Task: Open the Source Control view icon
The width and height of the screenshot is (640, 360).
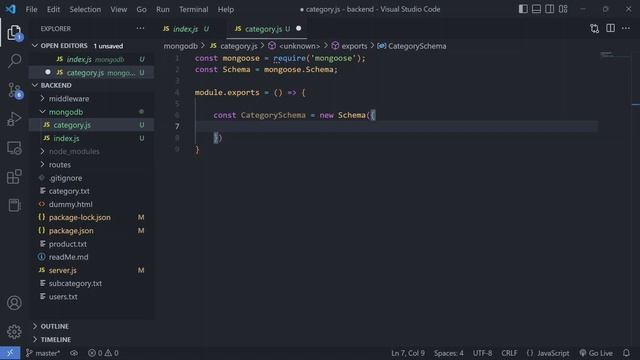Action: (14, 90)
